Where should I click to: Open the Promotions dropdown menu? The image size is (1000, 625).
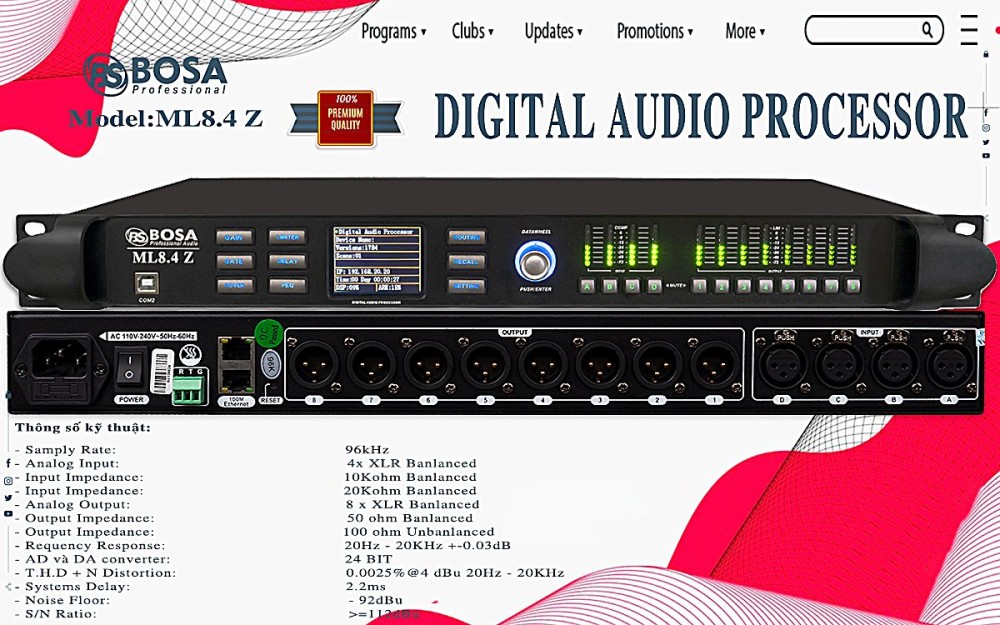coord(654,31)
